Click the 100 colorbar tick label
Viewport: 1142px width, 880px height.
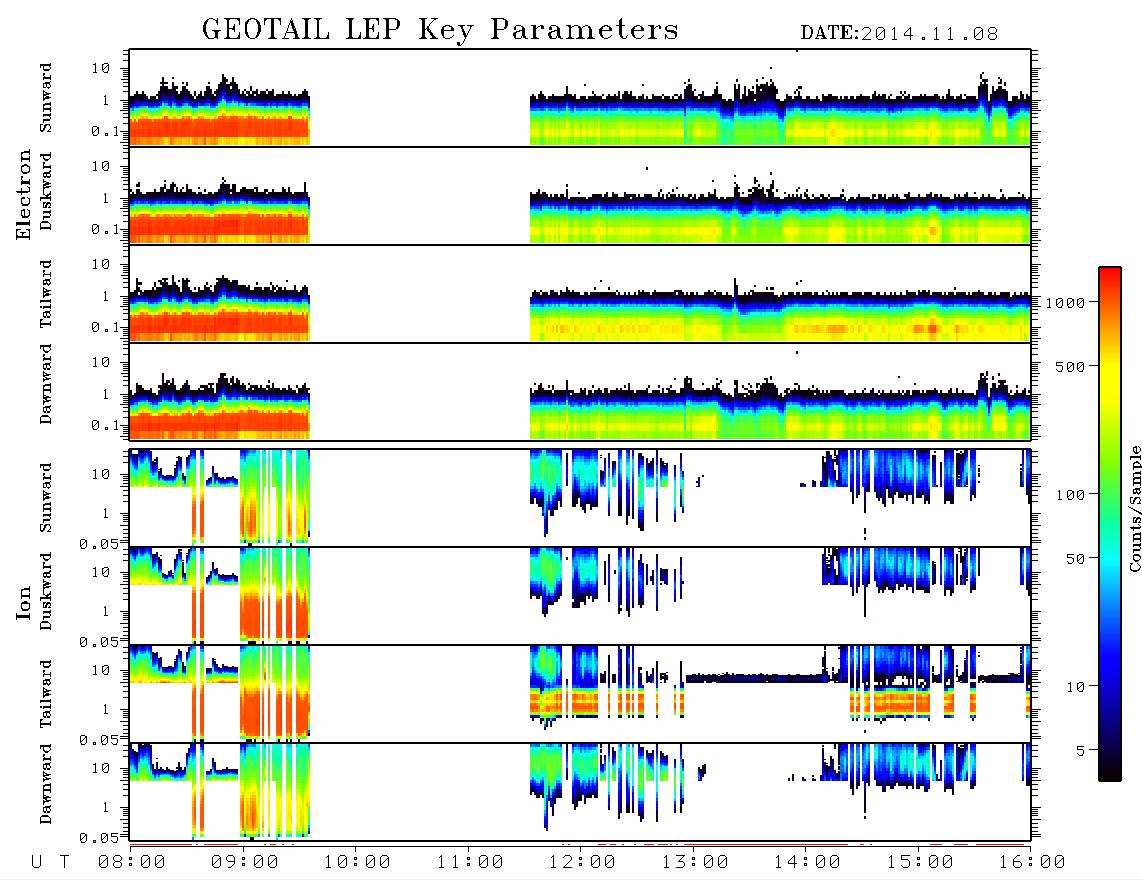[1070, 495]
